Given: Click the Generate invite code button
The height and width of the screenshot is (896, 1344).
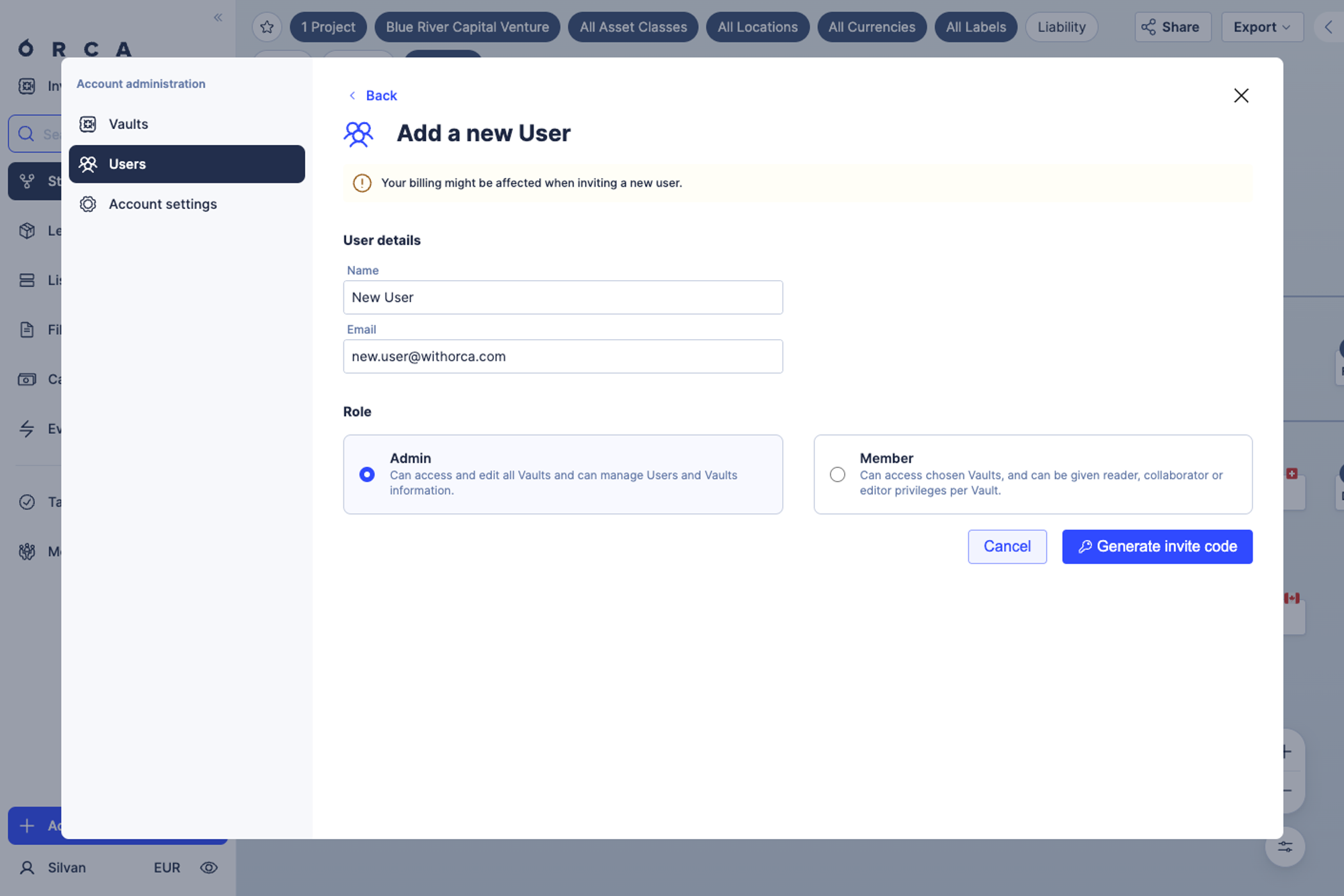Looking at the screenshot, I should pyautogui.click(x=1157, y=546).
